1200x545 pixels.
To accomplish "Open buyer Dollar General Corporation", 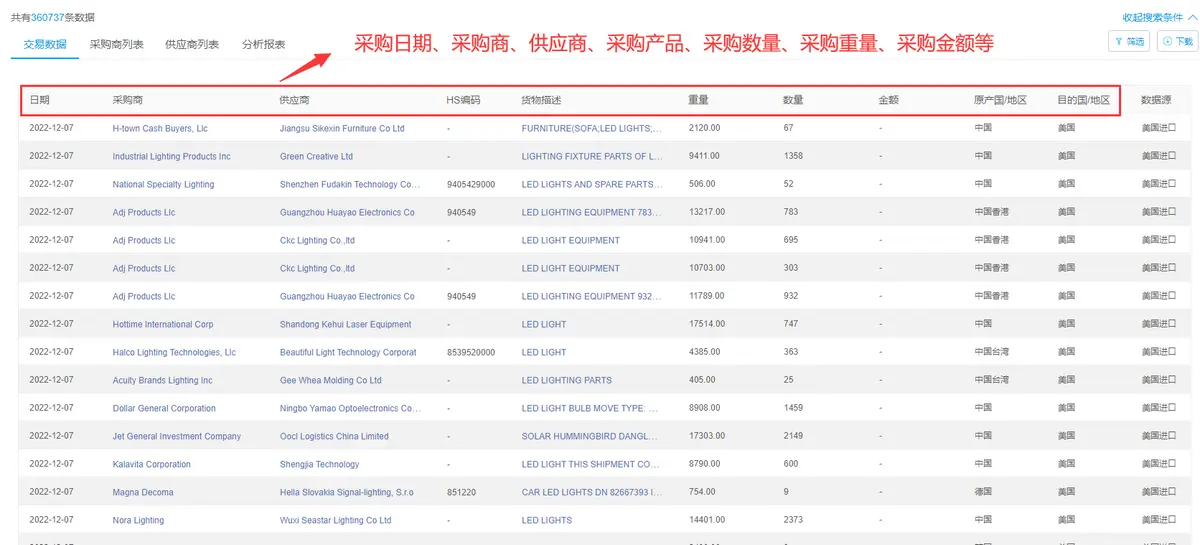I will coord(164,408).
